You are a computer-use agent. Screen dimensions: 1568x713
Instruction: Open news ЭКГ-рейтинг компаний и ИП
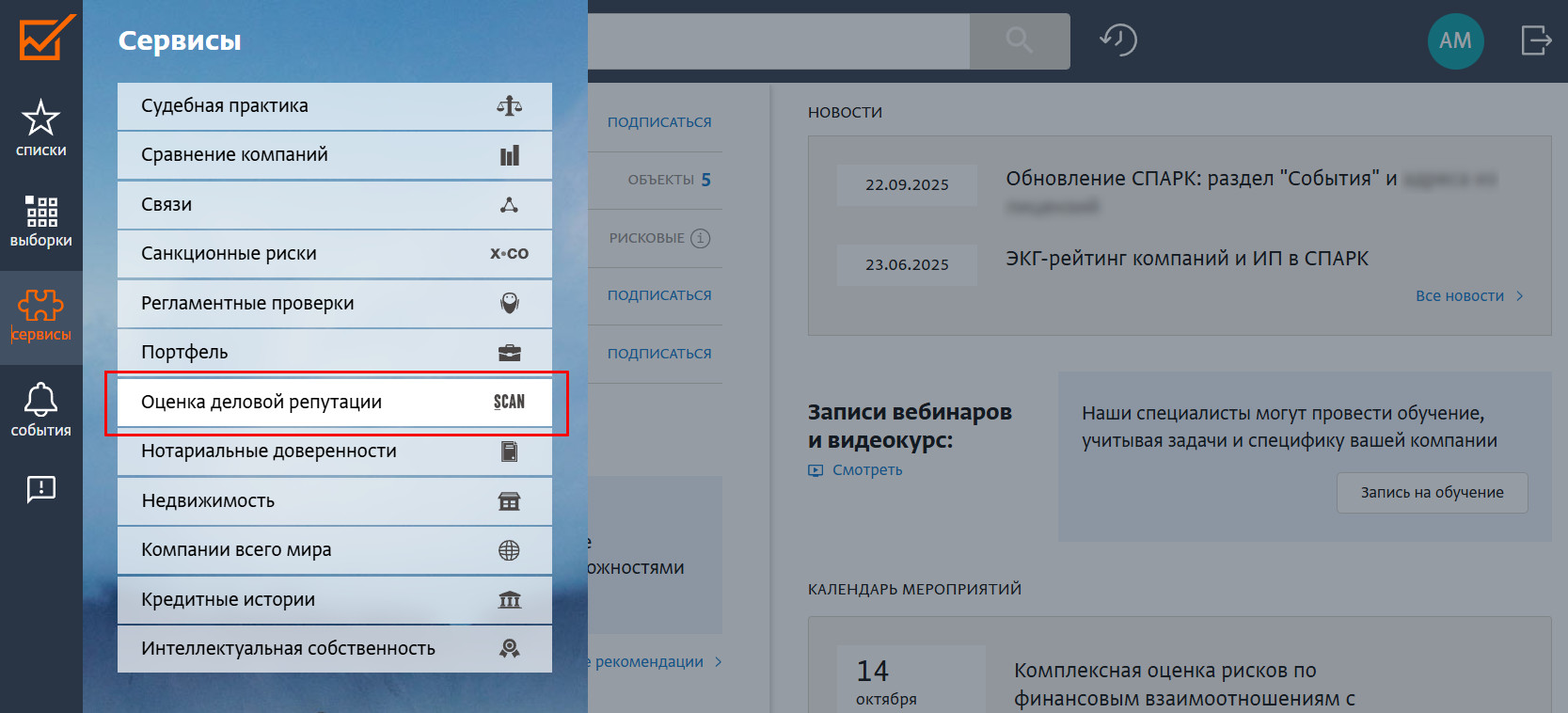[x=1186, y=259]
